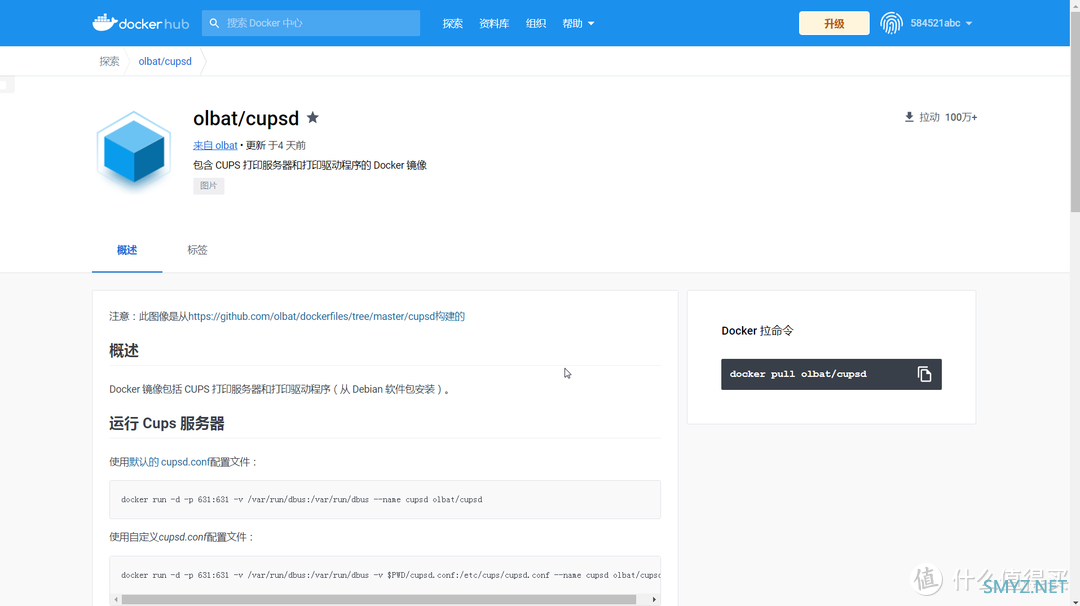This screenshot has width=1080, height=606.
Task: Expand the 584521abc account dropdown
Action: pos(941,23)
